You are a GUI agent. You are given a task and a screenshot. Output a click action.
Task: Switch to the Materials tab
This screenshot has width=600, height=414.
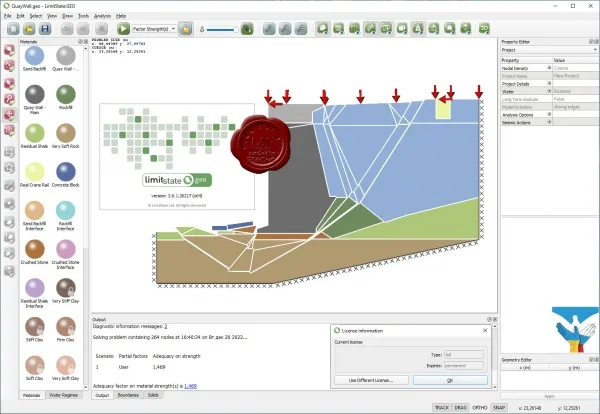pos(32,395)
